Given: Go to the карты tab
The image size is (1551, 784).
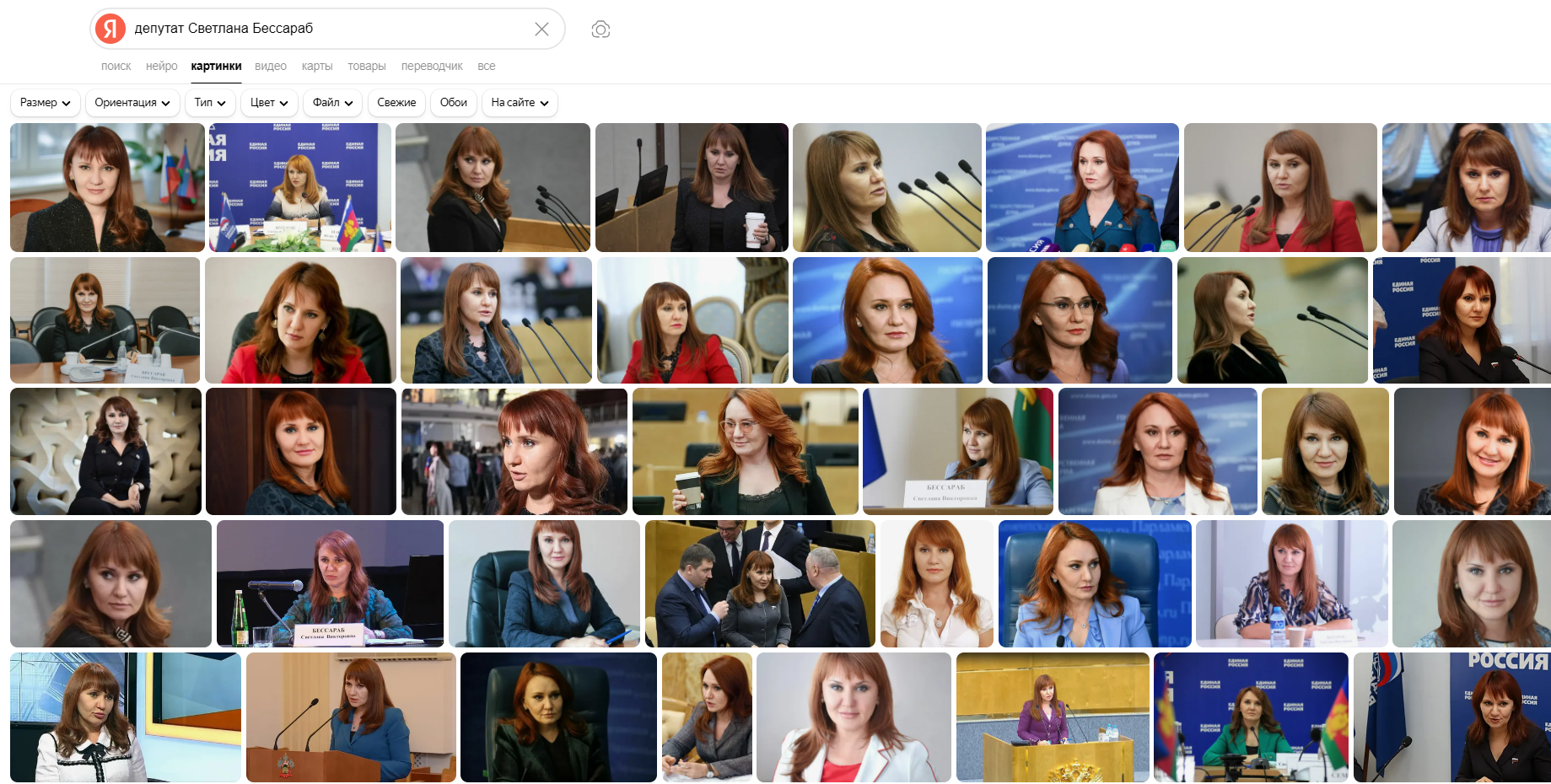Looking at the screenshot, I should [x=317, y=66].
